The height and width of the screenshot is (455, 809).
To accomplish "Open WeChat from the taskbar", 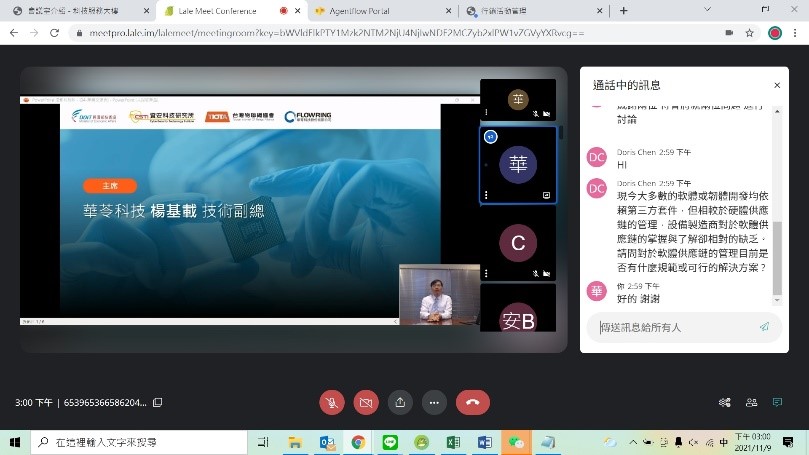I will tap(516, 442).
